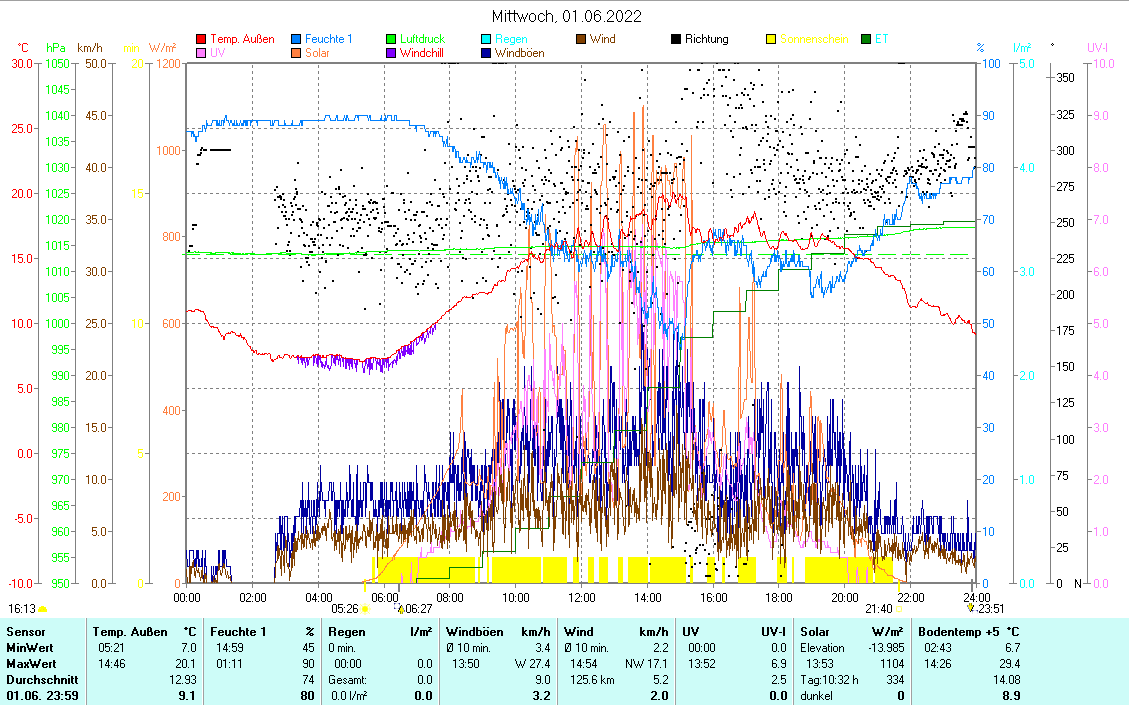Click the green Luftdruck legend square
This screenshot has height=705, width=1129.
392,40
